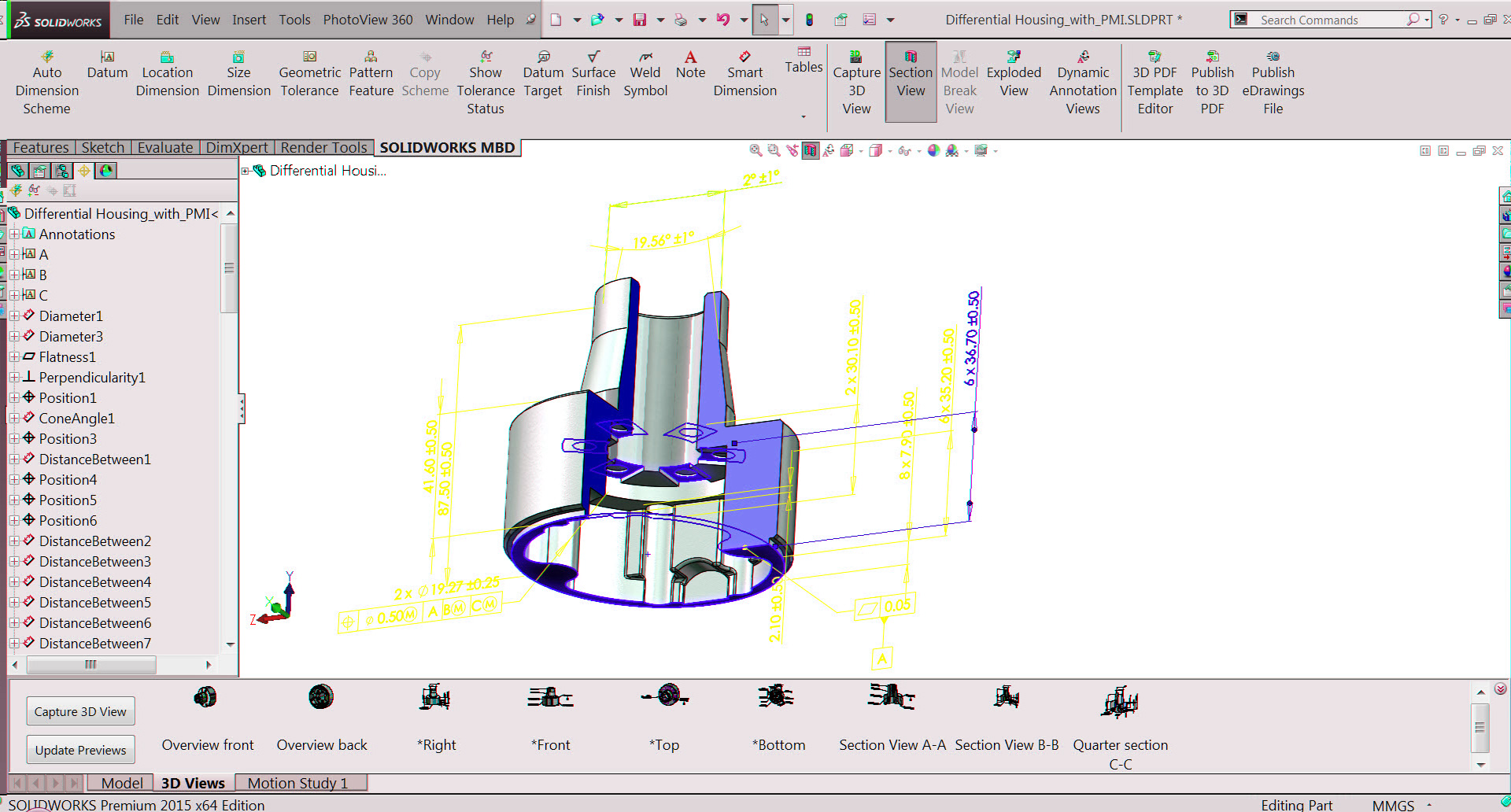Click Show Tolerance Status

click(486, 82)
